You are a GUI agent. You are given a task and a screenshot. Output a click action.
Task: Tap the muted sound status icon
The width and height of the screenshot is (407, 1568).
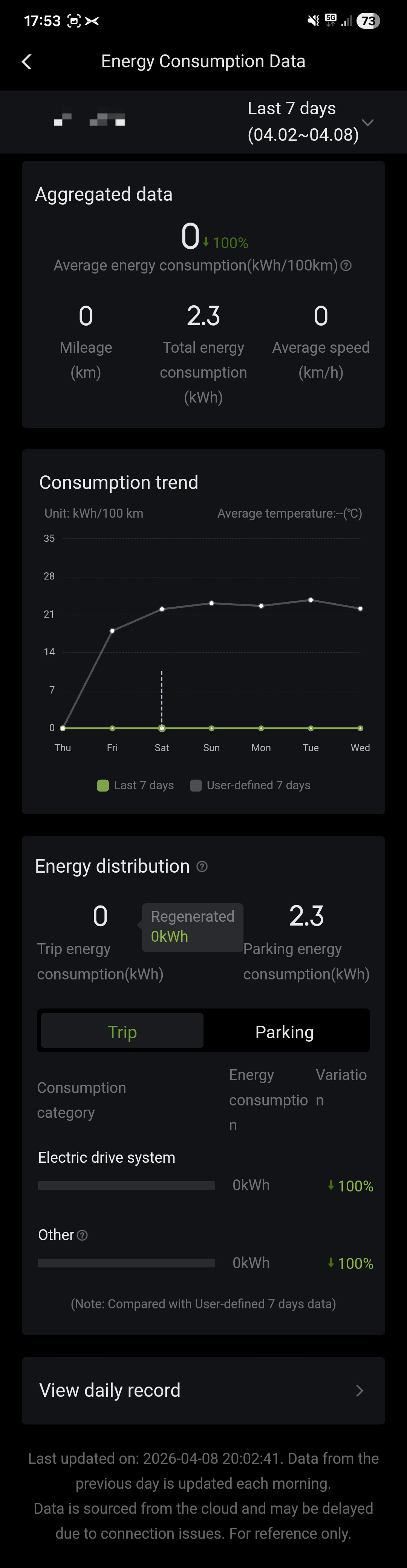click(x=313, y=21)
